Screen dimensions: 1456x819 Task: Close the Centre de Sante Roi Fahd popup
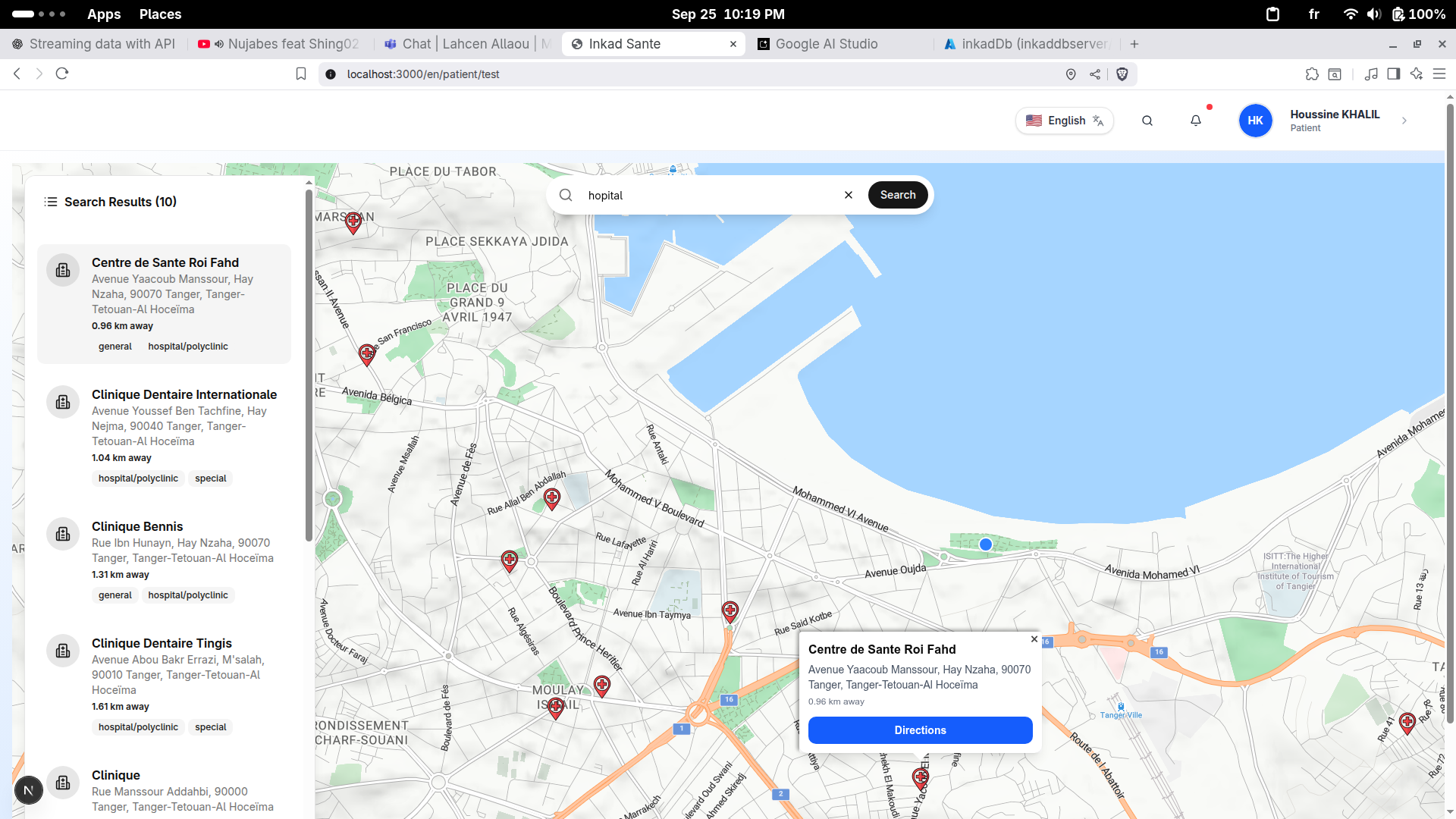[1034, 639]
